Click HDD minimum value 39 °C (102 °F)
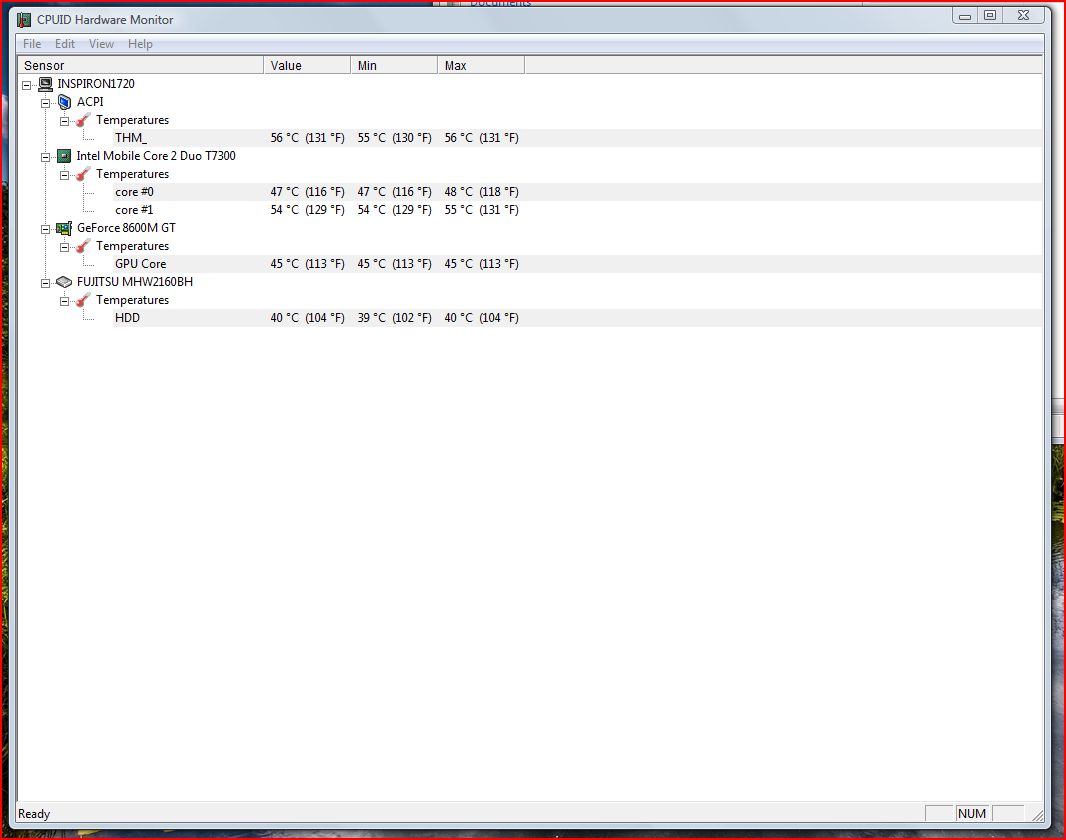 pyautogui.click(x=394, y=318)
